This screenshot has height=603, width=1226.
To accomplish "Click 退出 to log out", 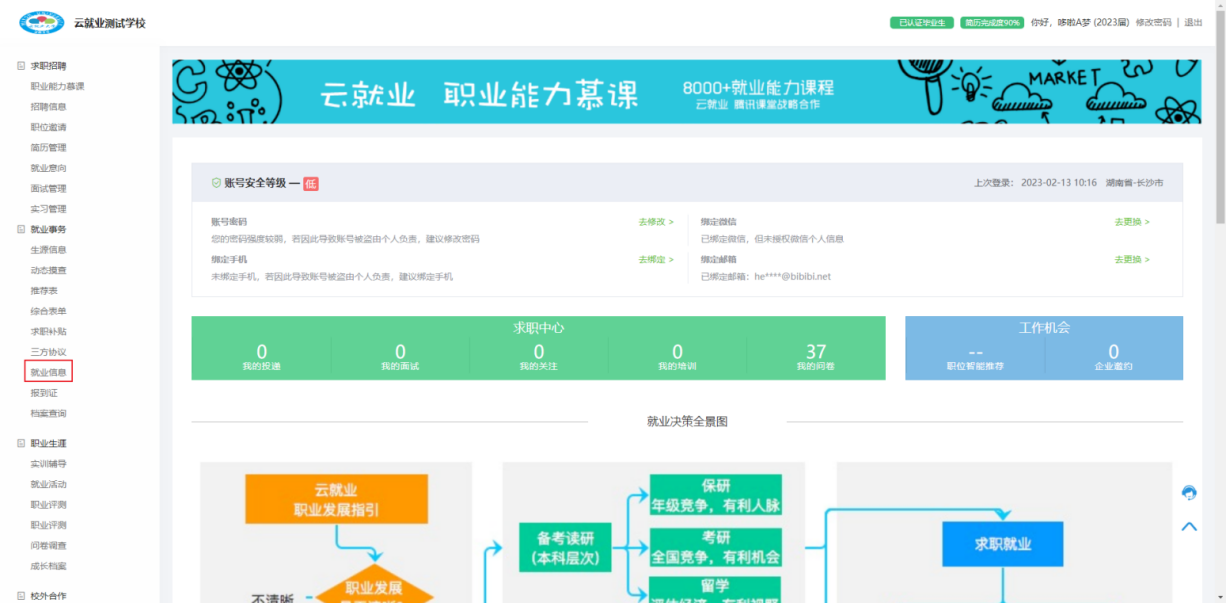I will [1193, 23].
